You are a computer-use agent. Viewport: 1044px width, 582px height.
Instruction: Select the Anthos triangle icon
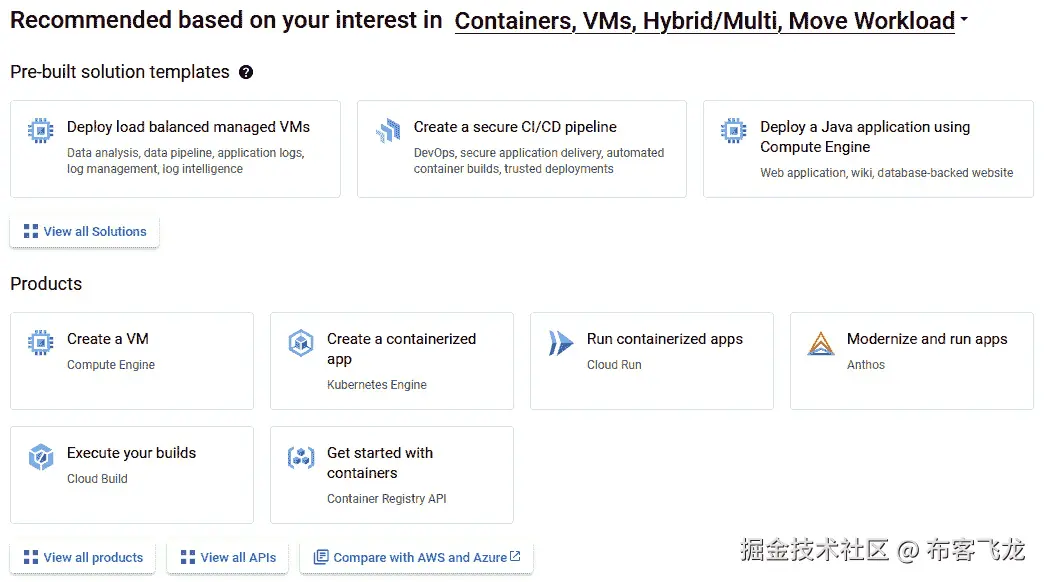(x=820, y=342)
